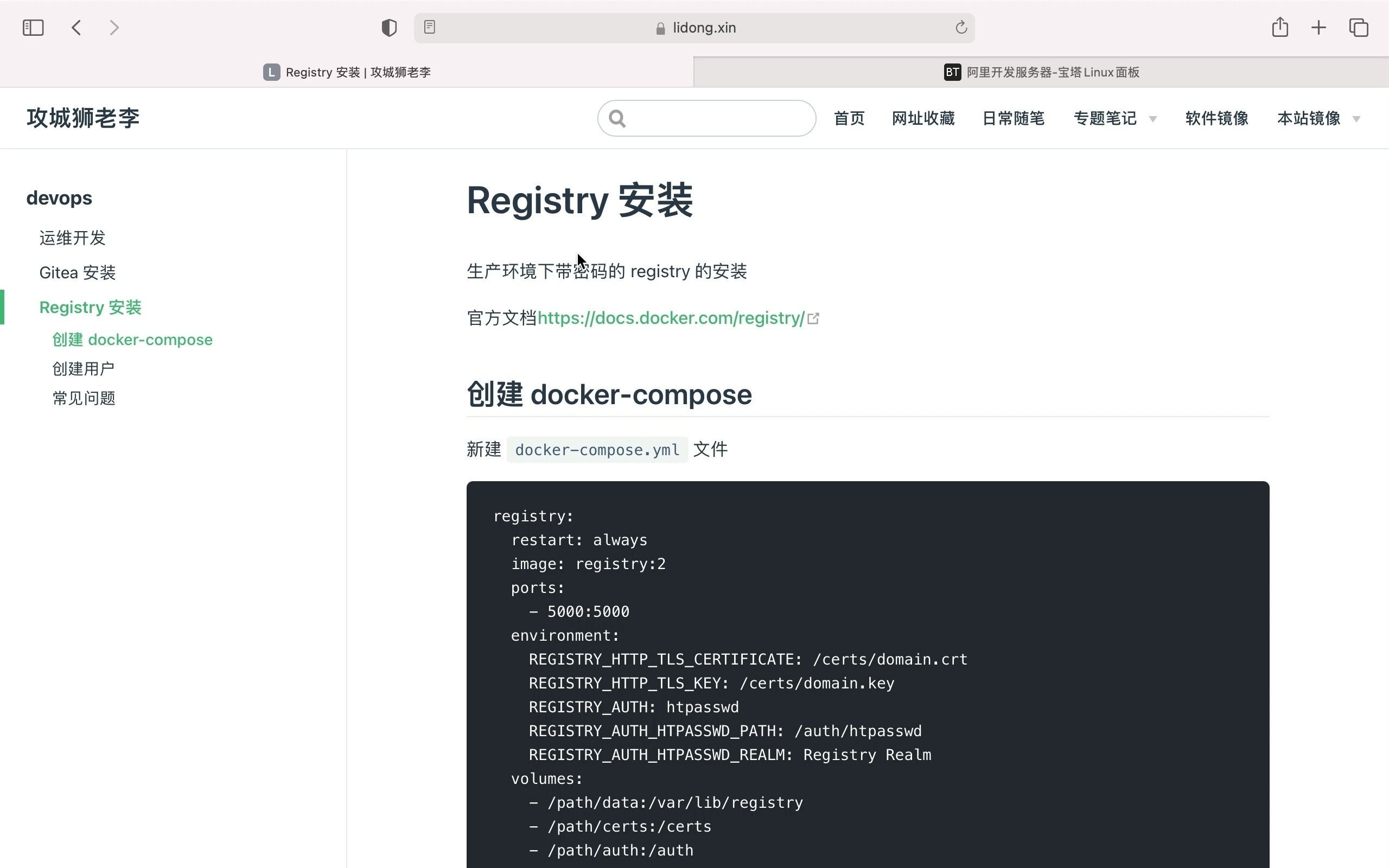Click code line 'REGISTRY_AUTH: htpasswd'
Screen dimensions: 1389x868
[x=634, y=707]
